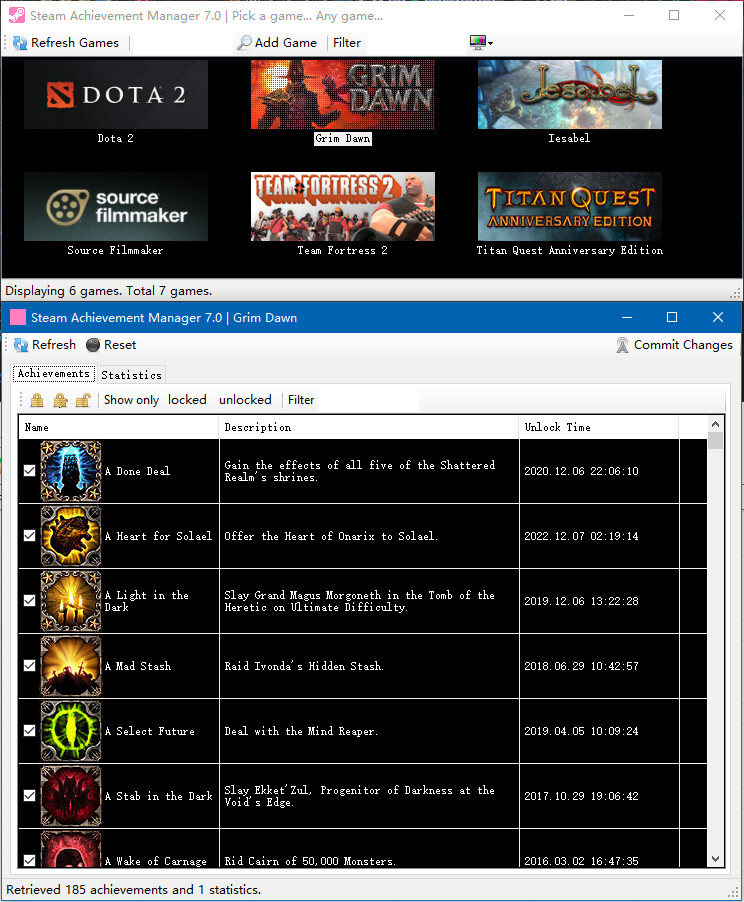Click the highlighted Grim Dawn label under its banner
This screenshot has width=744, height=902.
[x=342, y=139]
